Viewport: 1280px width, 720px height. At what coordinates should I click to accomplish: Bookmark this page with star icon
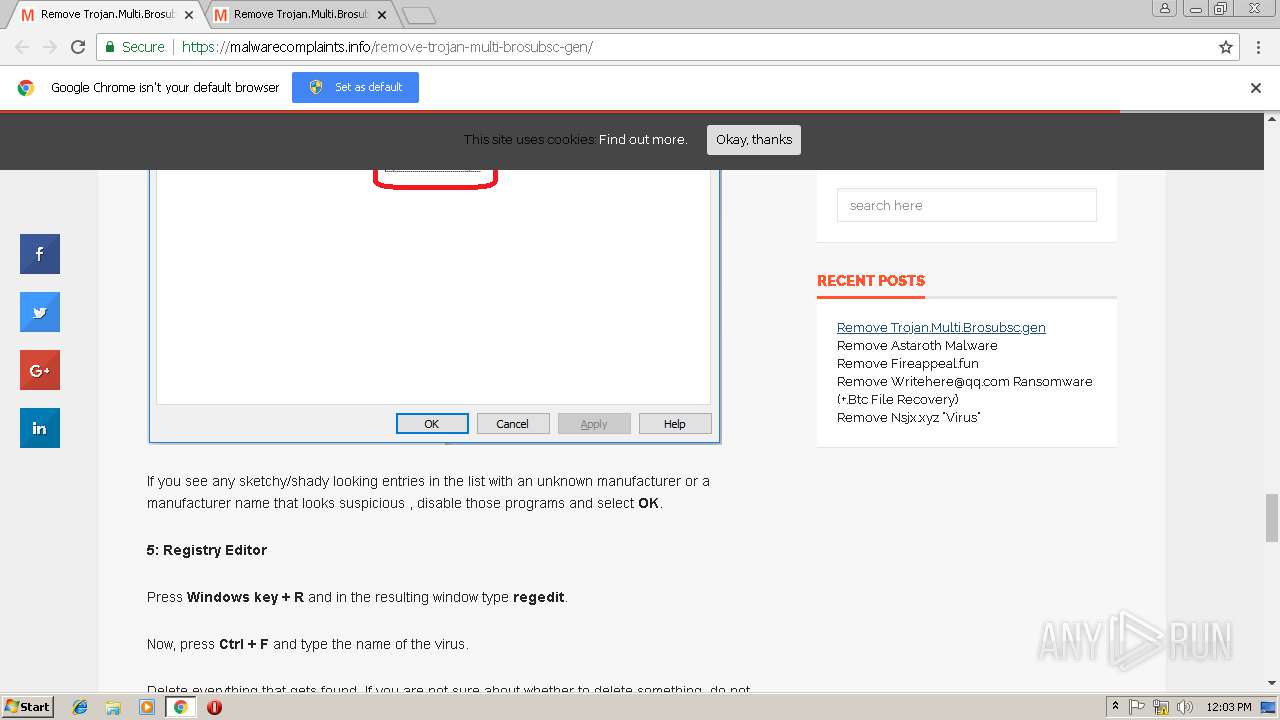[1226, 47]
